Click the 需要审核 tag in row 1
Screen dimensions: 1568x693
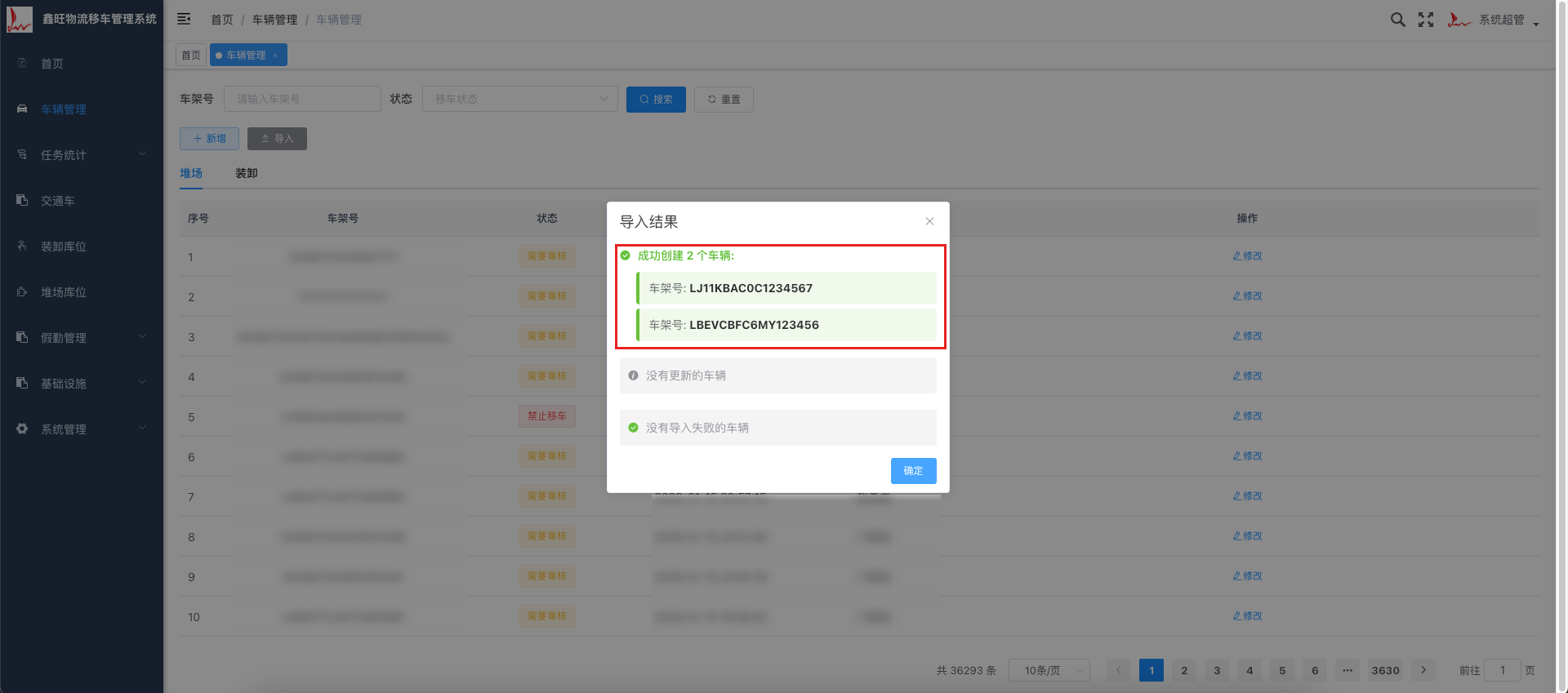[x=547, y=256]
